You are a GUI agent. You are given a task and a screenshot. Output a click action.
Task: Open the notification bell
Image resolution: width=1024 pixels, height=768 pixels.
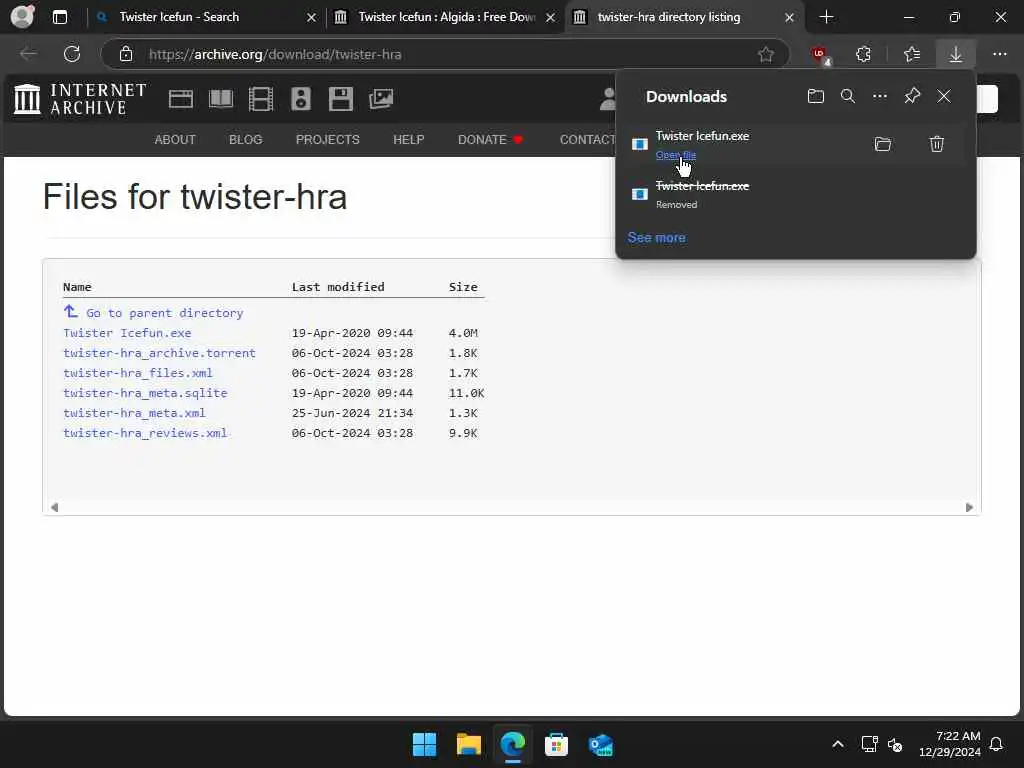point(996,744)
